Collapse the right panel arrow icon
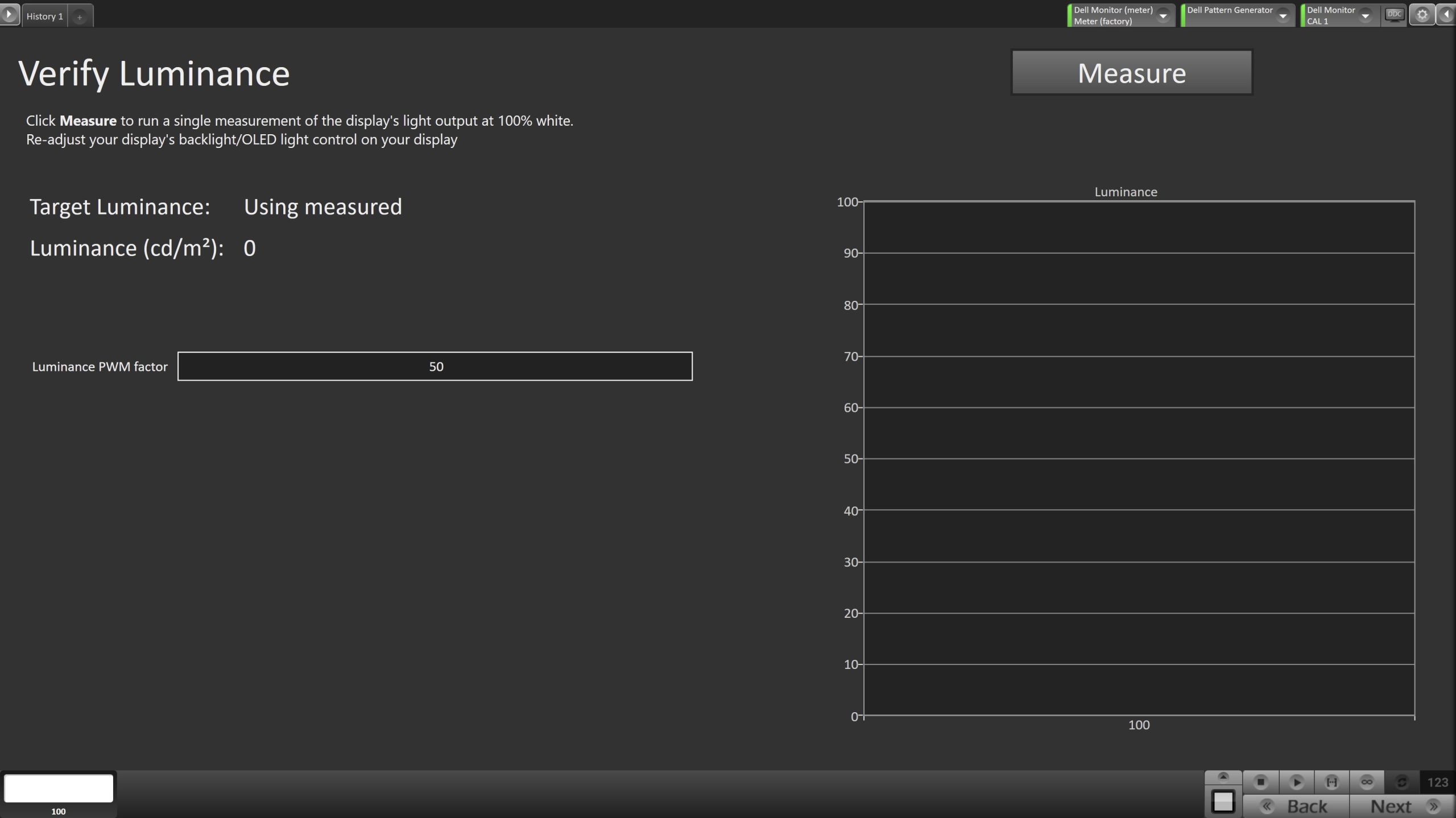This screenshot has width=1456, height=818. pos(1446,15)
